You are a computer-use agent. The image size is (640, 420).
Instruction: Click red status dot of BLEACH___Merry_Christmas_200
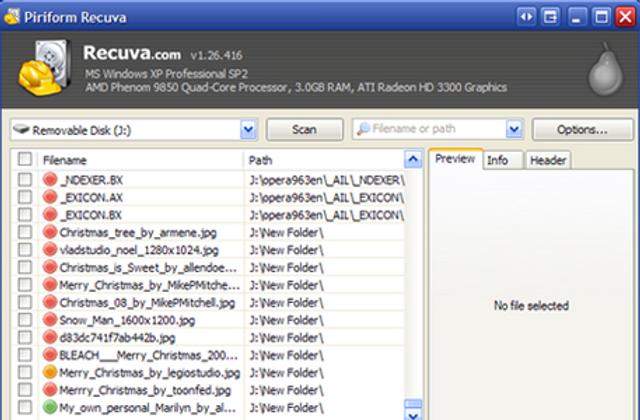pos(50,355)
